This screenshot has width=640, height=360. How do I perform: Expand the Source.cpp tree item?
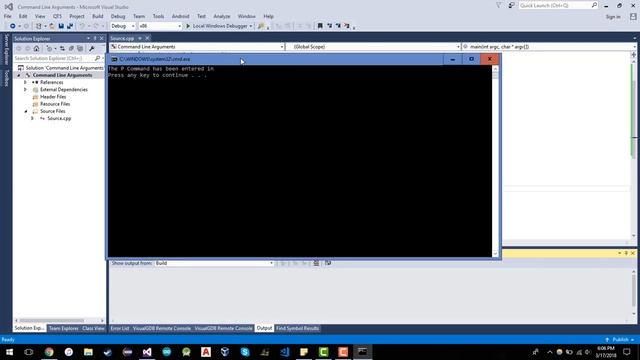(32, 118)
